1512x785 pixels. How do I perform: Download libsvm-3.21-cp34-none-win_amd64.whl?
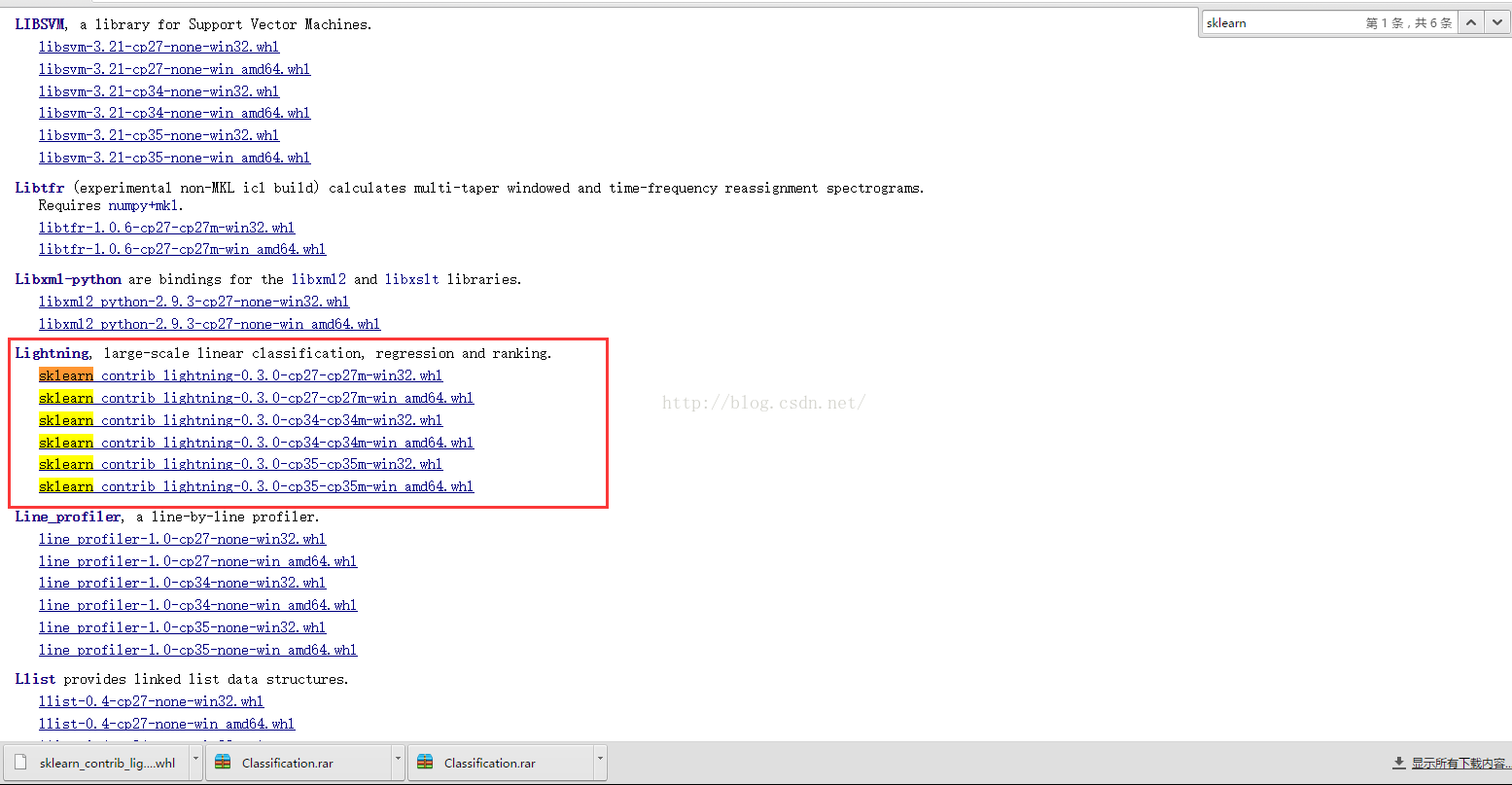(174, 113)
